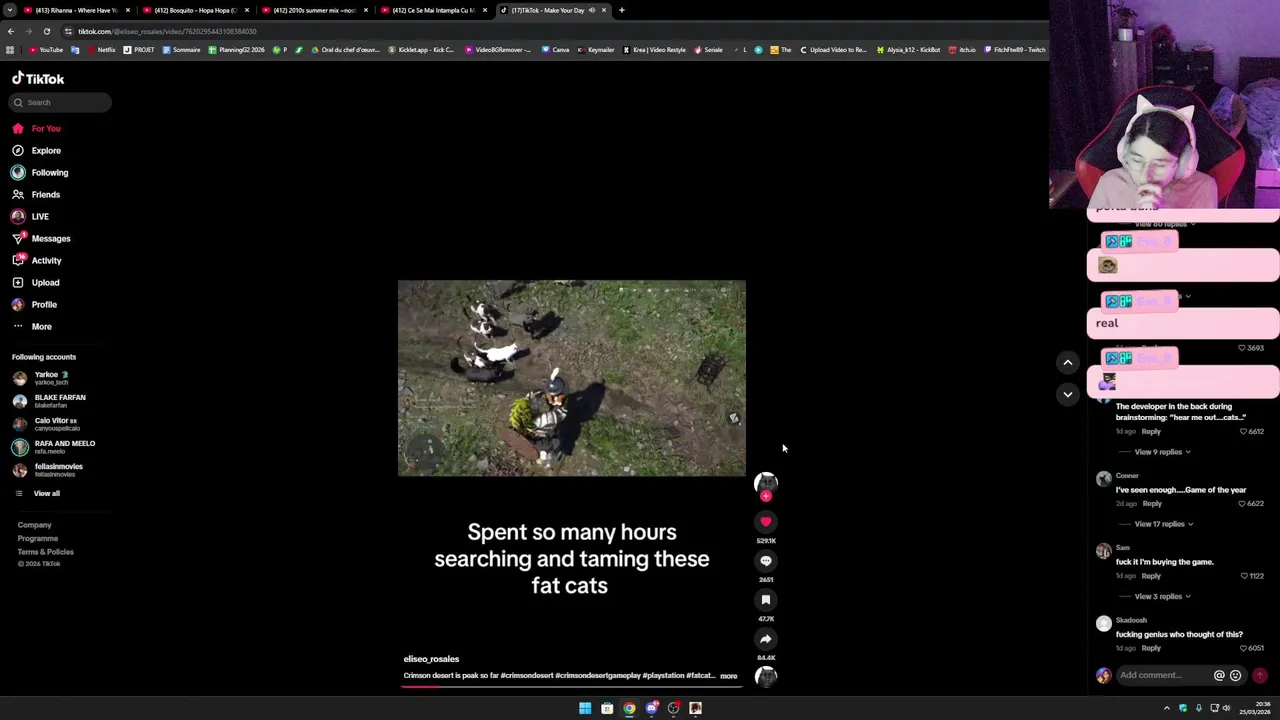This screenshot has width=1280, height=720.
Task: Like the video with the heart icon
Action: tap(766, 522)
